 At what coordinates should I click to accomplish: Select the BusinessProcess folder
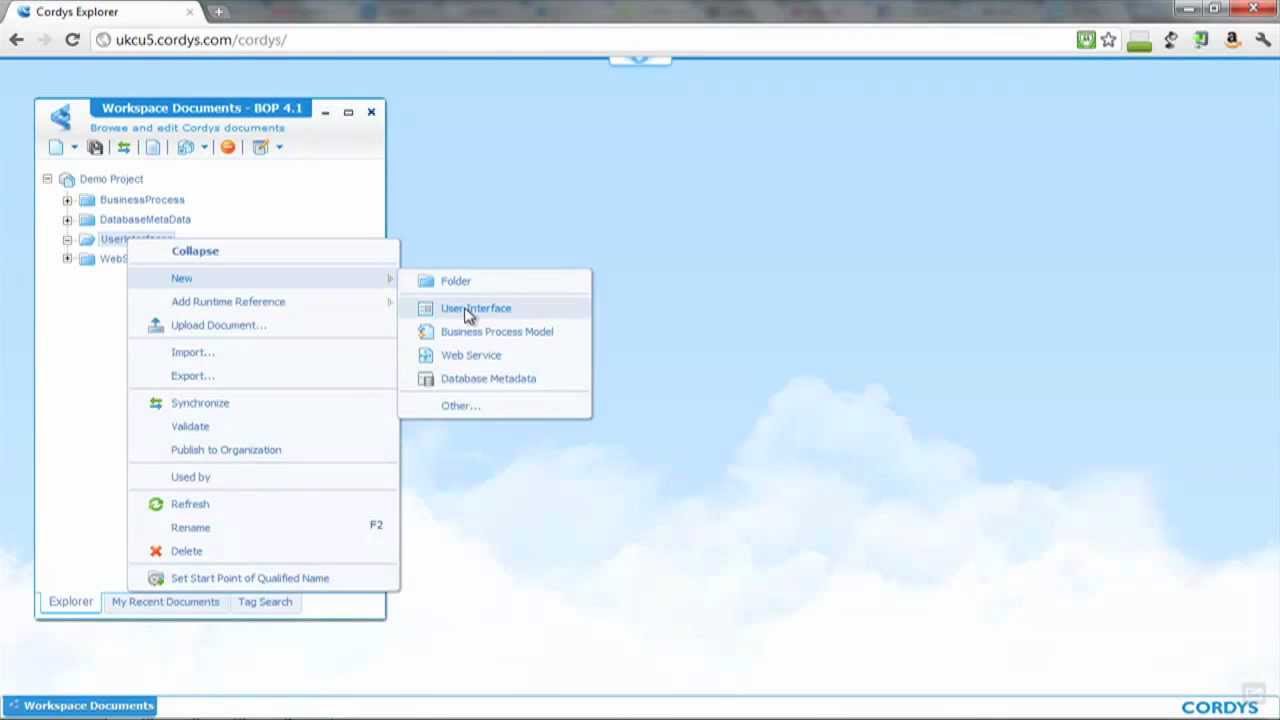click(142, 199)
